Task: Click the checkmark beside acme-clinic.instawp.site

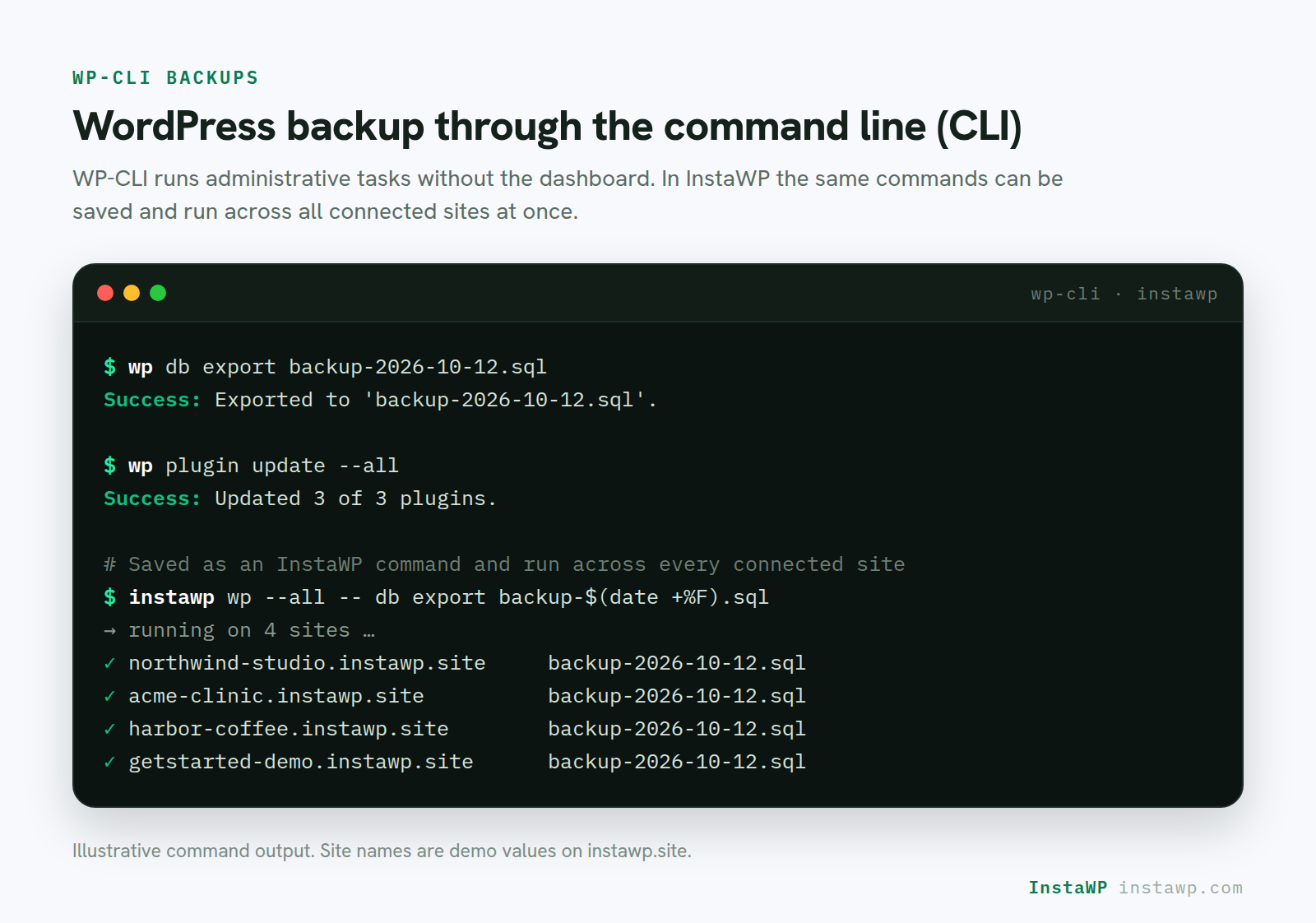Action: coord(109,696)
